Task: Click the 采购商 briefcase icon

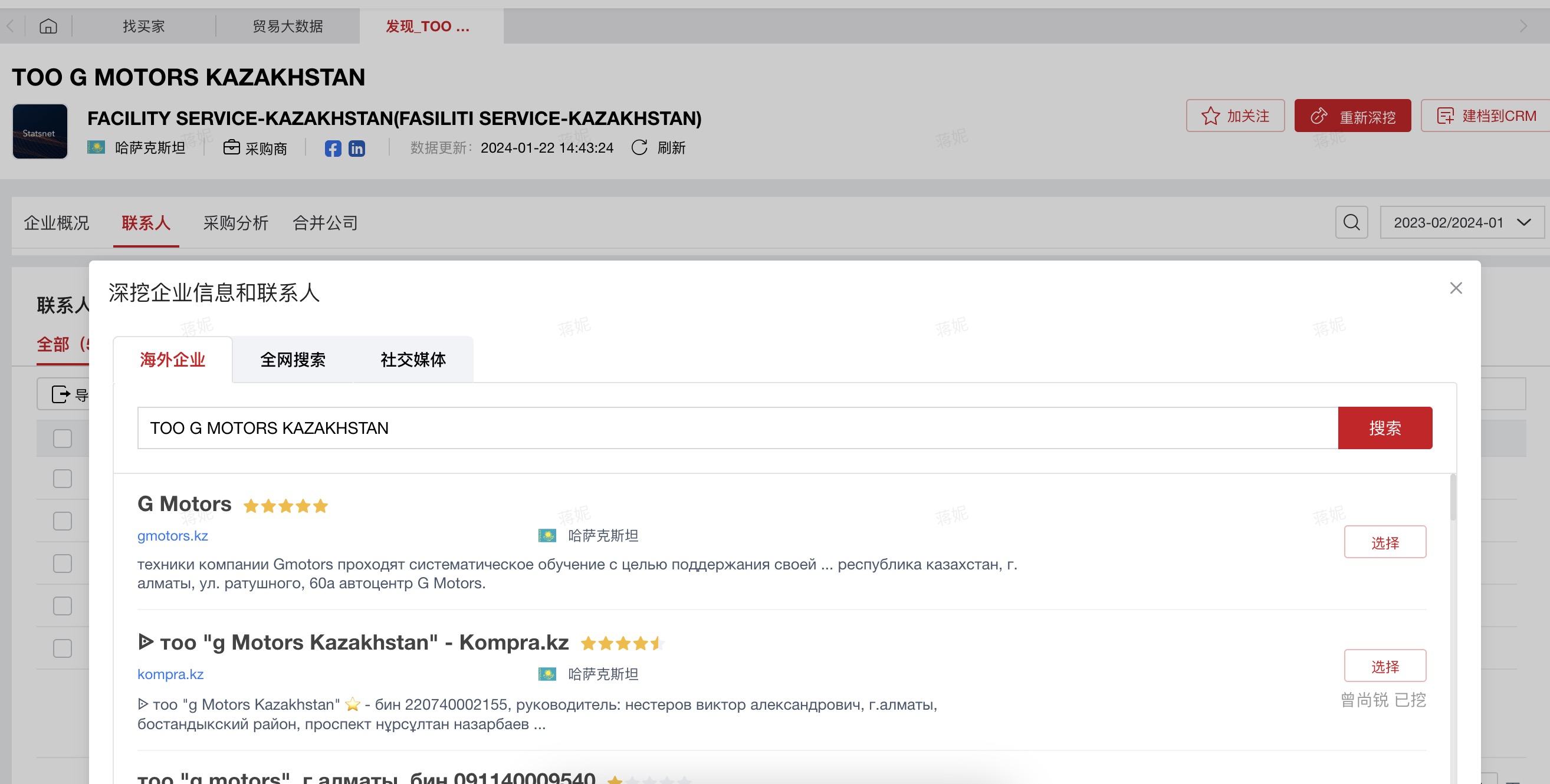Action: [x=232, y=147]
